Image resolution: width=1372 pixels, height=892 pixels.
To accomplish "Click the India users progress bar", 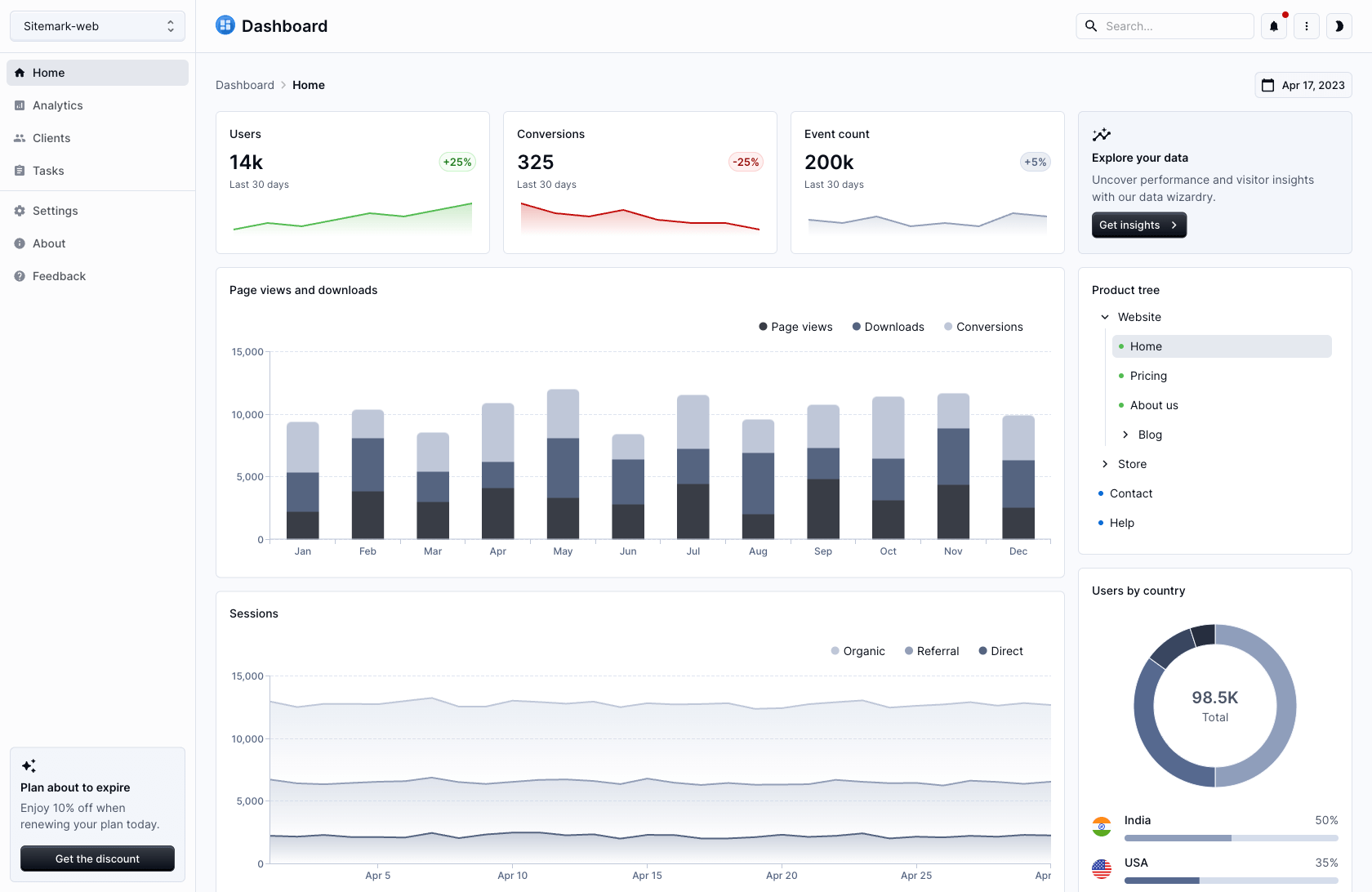I will [1231, 838].
